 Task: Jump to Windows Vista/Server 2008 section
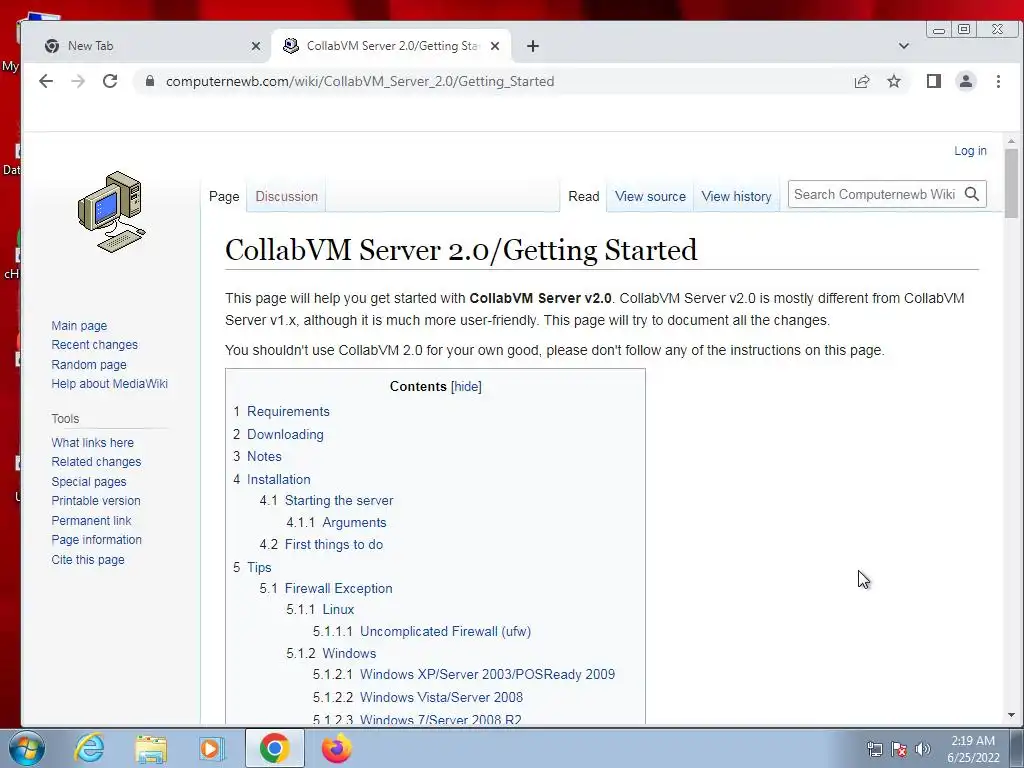441,697
